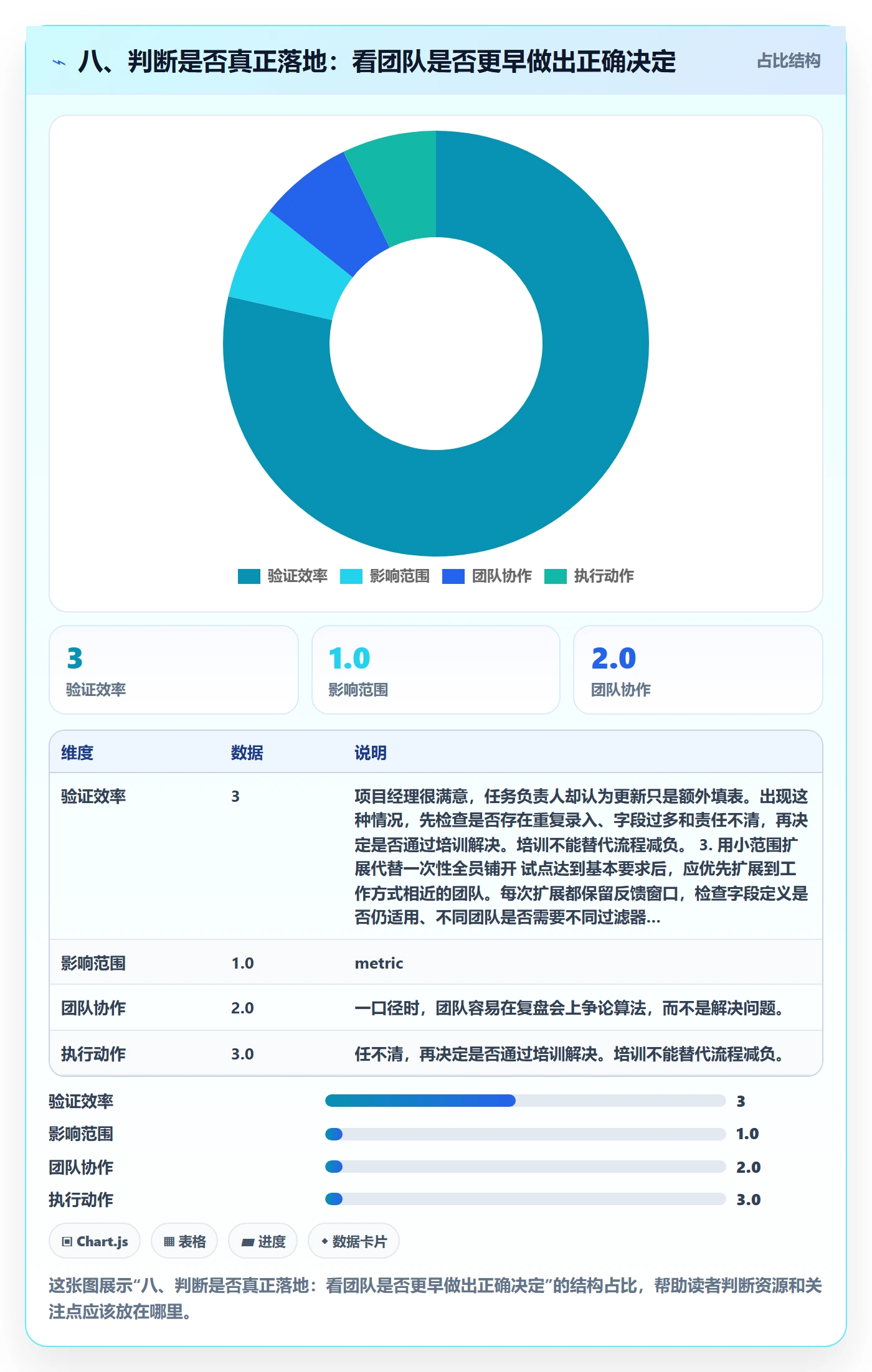Viewport: 872px width, 1372px height.
Task: Select 影响范围 row in the table
Action: [436, 962]
